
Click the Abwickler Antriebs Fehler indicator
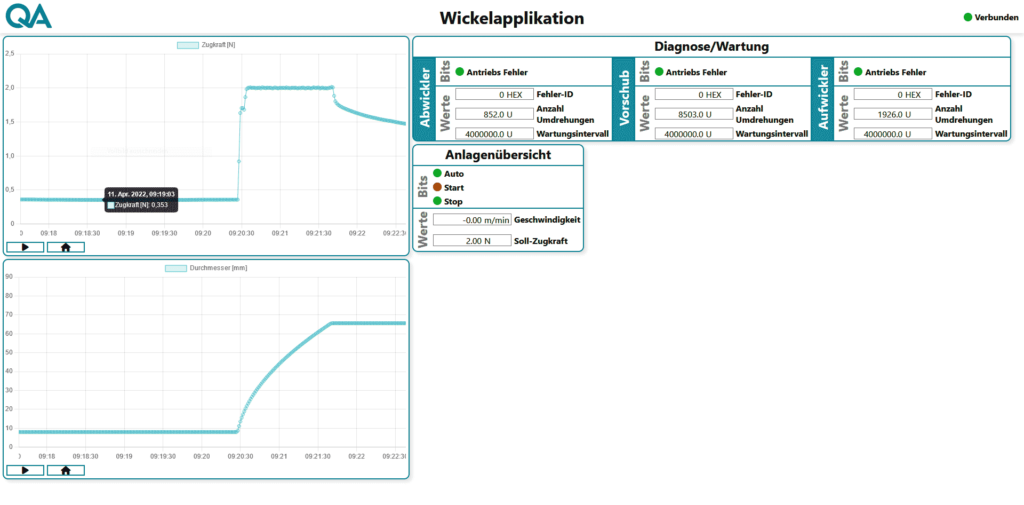(x=460, y=72)
